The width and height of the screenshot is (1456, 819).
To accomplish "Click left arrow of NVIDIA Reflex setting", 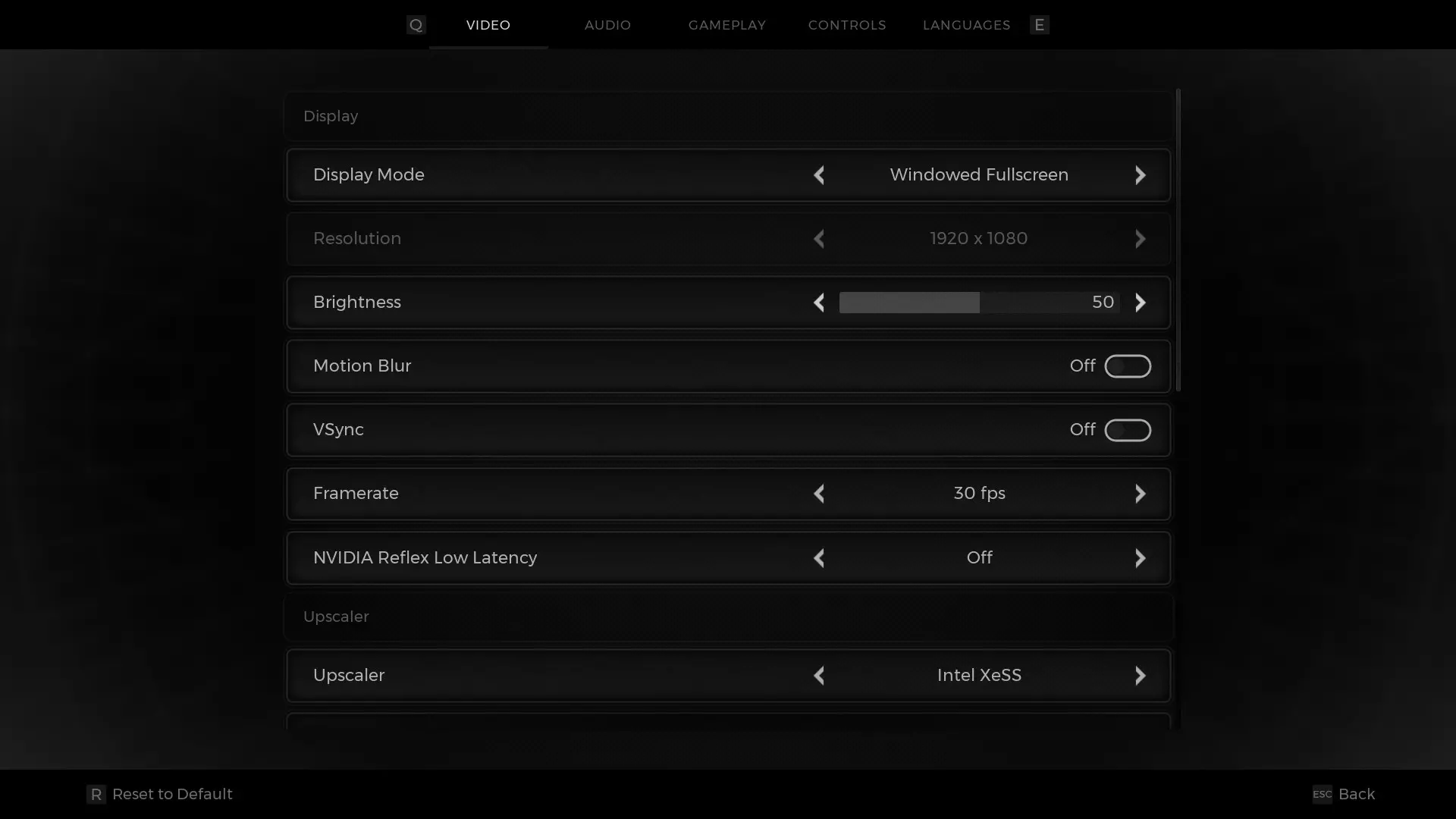I will pyautogui.click(x=819, y=558).
